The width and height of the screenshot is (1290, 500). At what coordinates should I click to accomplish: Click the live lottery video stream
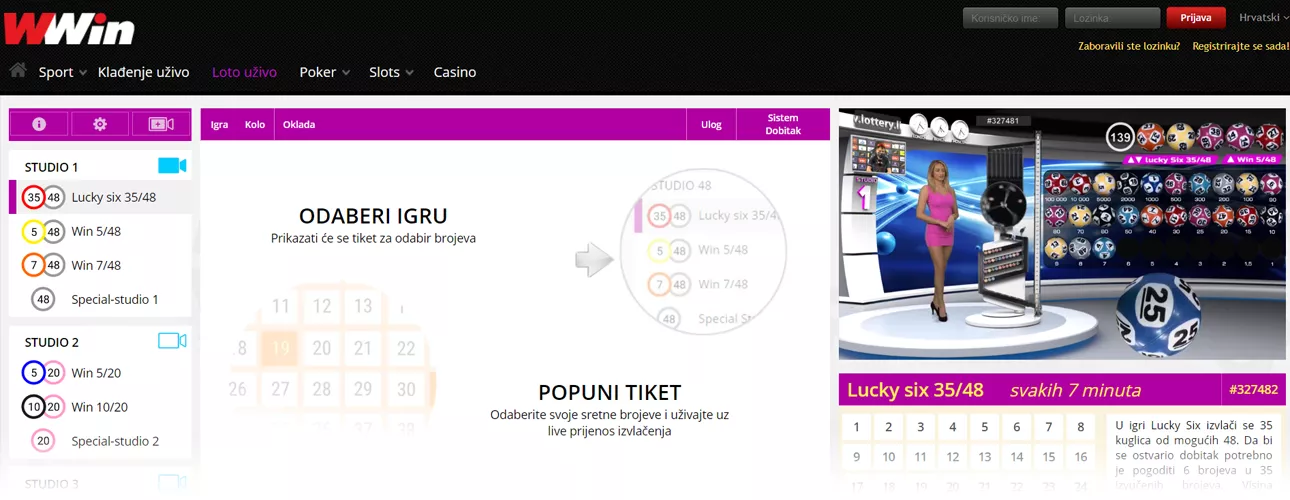tap(1062, 234)
